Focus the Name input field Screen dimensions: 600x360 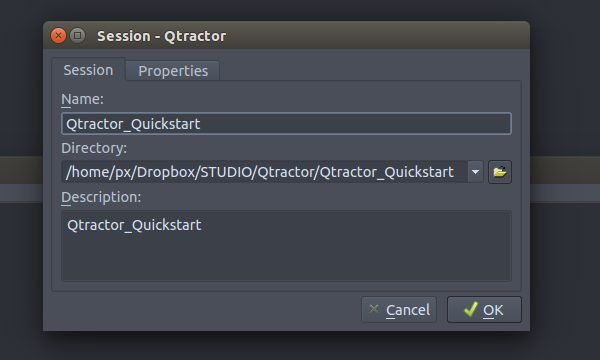286,124
